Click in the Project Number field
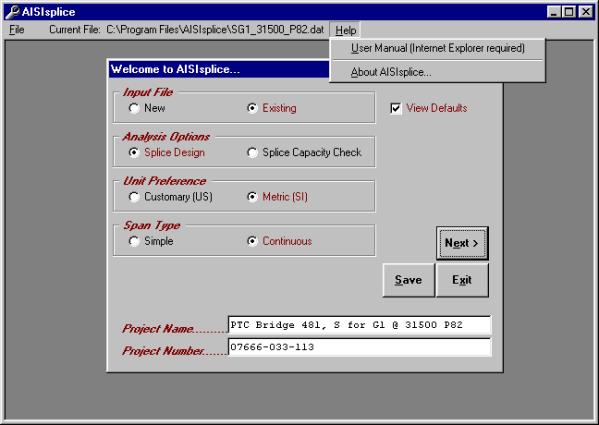 coord(359,347)
